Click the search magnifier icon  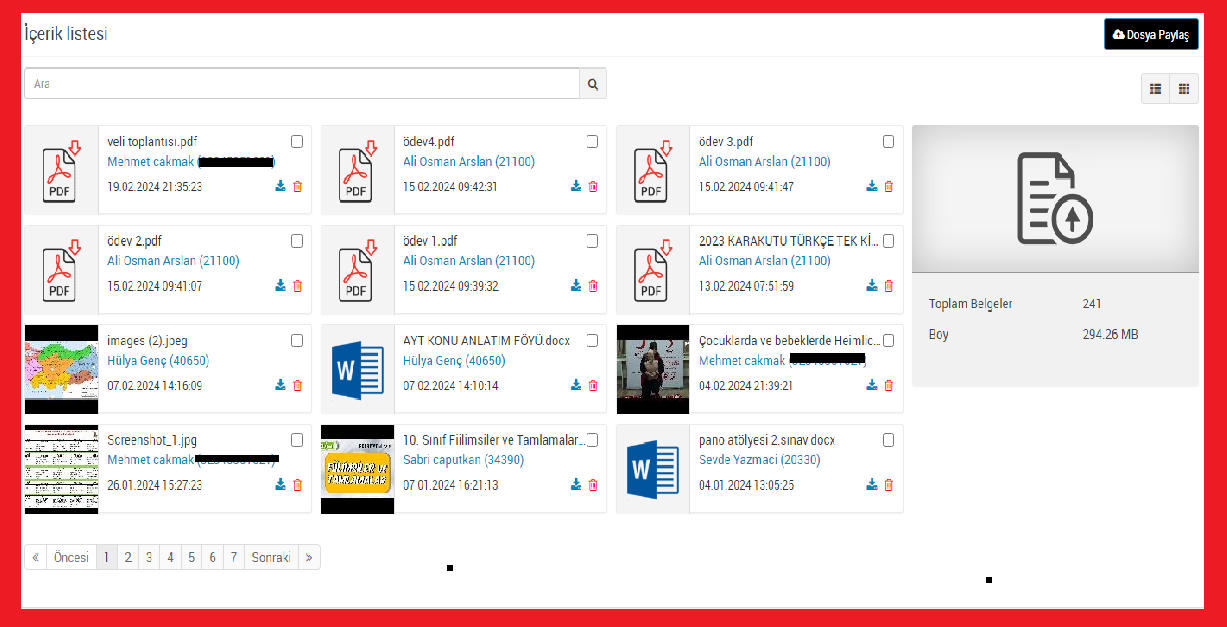(x=593, y=84)
